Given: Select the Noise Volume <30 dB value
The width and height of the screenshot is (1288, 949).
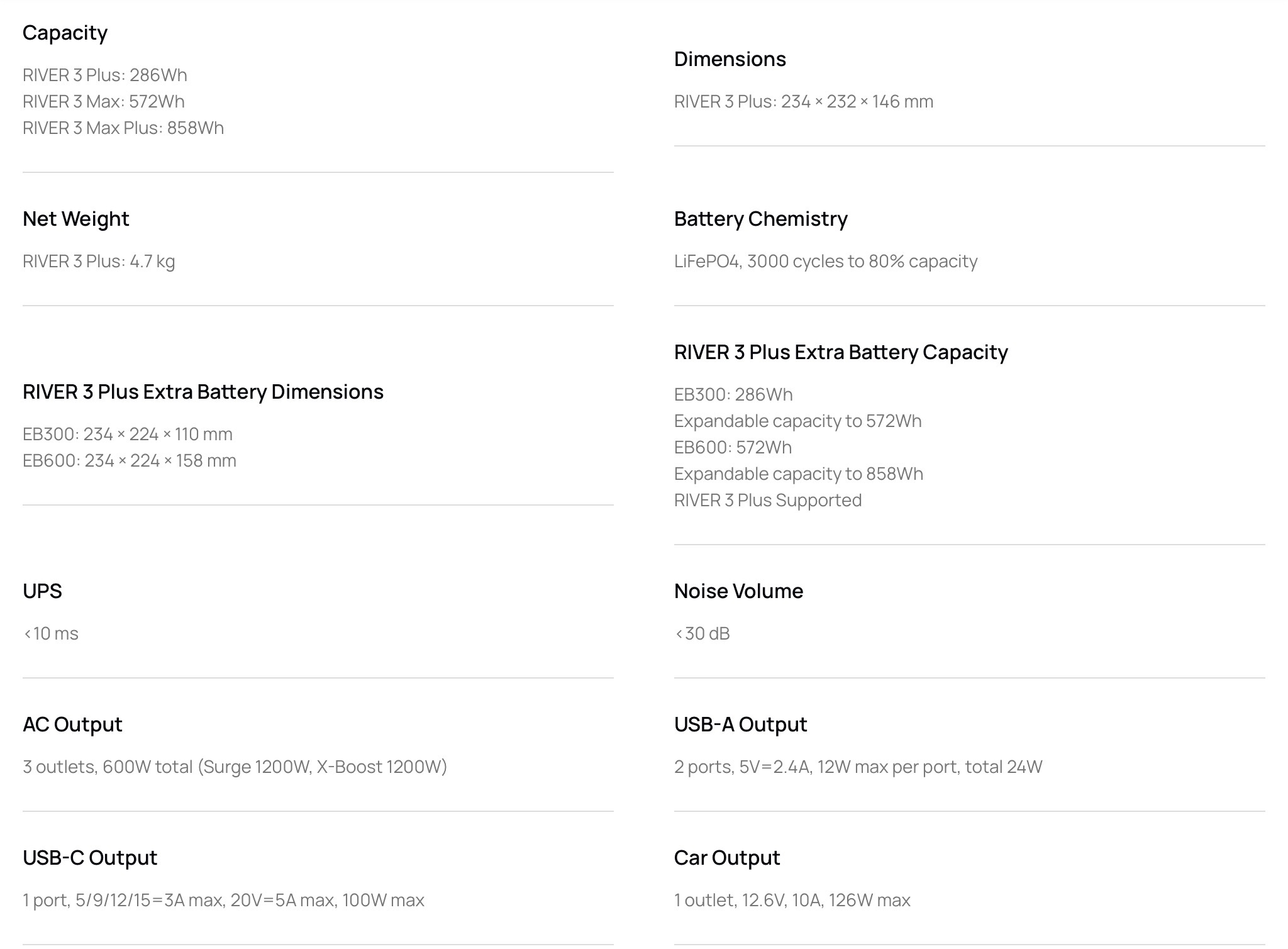Looking at the screenshot, I should [x=702, y=633].
